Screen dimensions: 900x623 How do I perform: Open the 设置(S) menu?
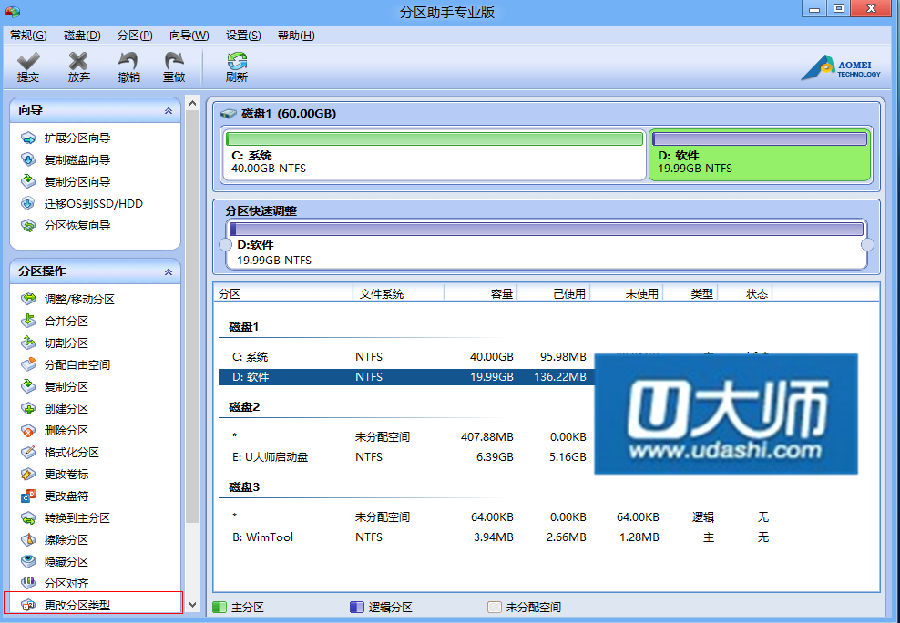(243, 35)
